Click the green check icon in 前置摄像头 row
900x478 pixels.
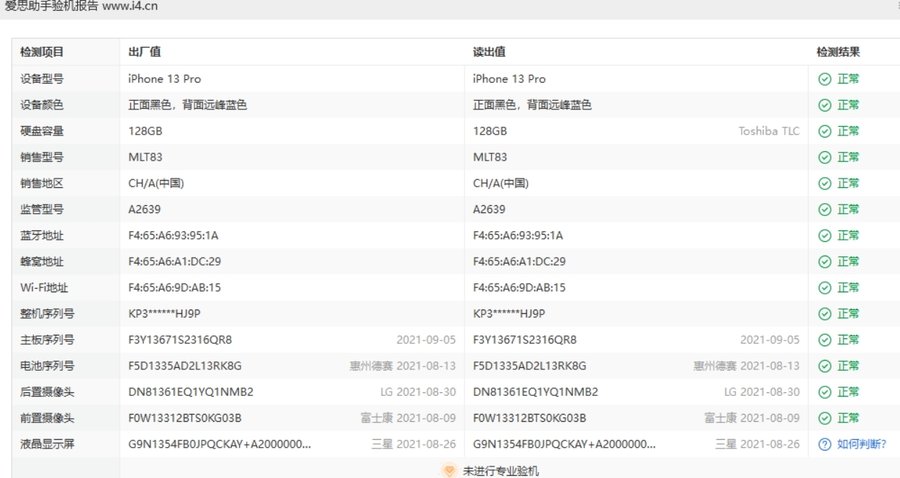click(824, 418)
